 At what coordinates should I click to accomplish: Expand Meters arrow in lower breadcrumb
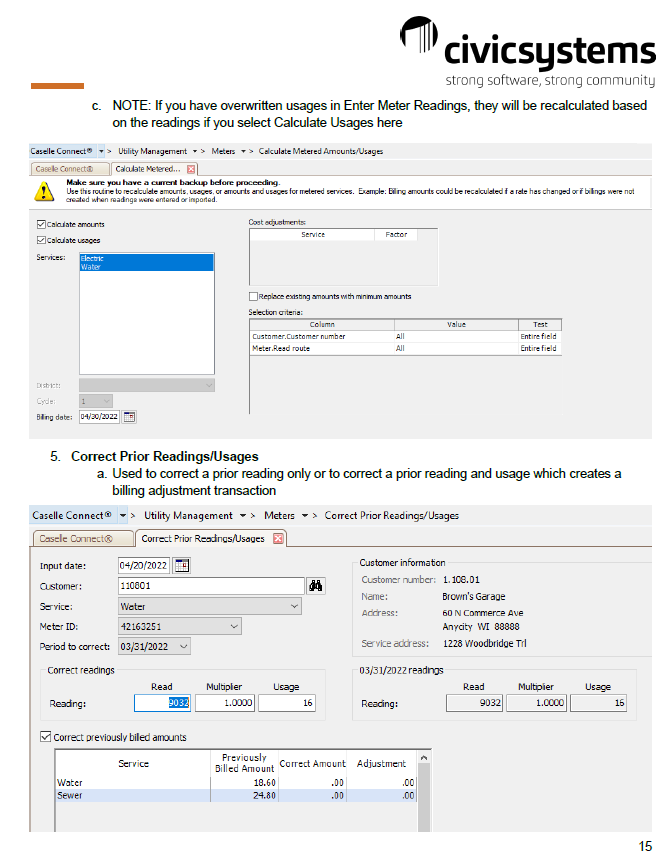pos(304,515)
